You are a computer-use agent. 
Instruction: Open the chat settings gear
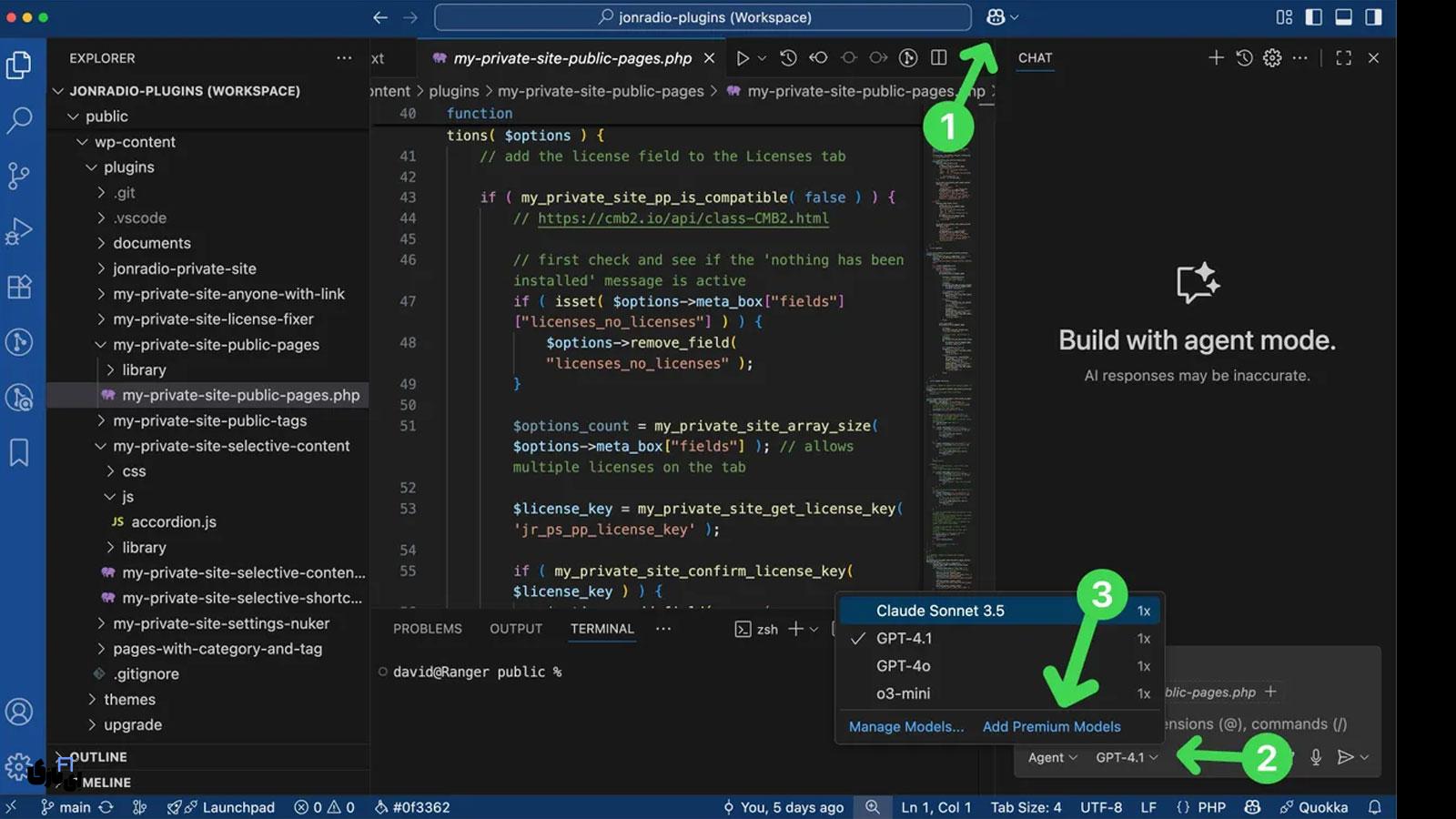tap(1271, 57)
